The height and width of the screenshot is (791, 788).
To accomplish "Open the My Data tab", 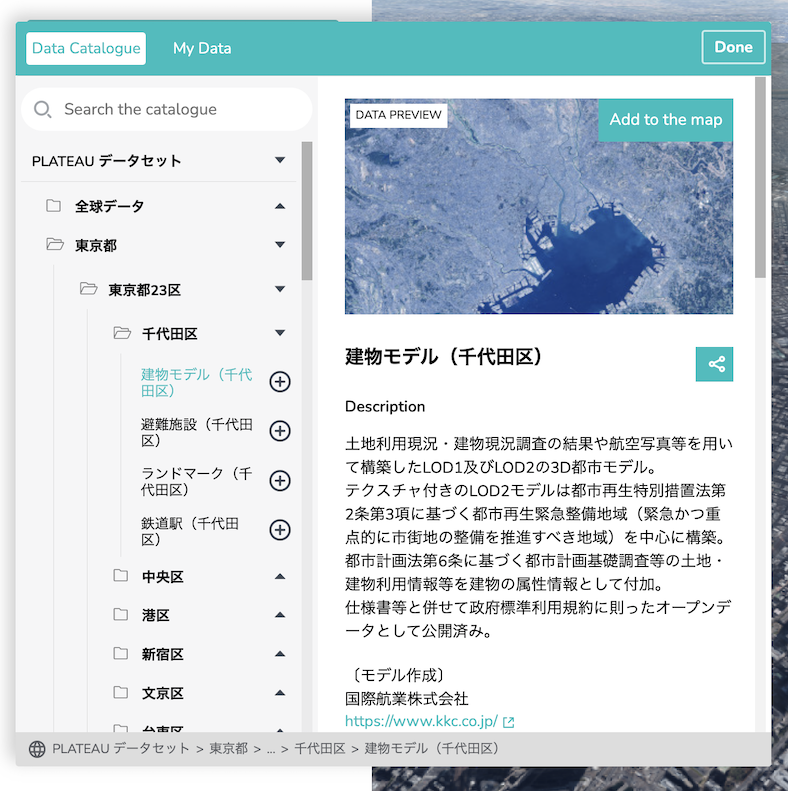I will [202, 48].
